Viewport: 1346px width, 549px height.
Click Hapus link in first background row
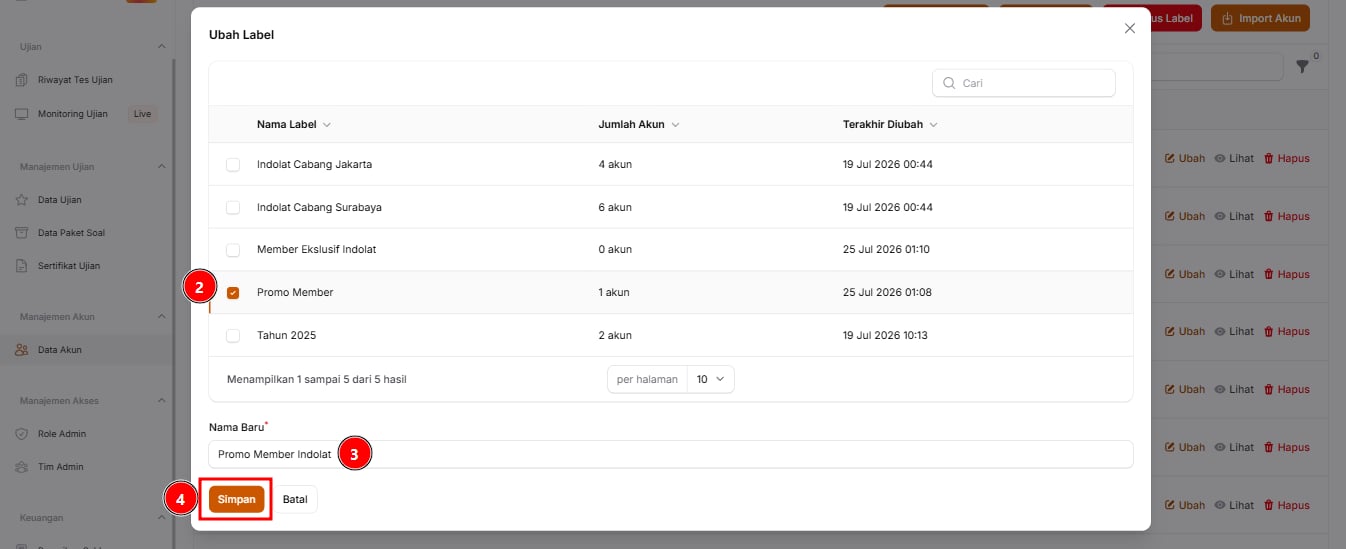(1287, 158)
